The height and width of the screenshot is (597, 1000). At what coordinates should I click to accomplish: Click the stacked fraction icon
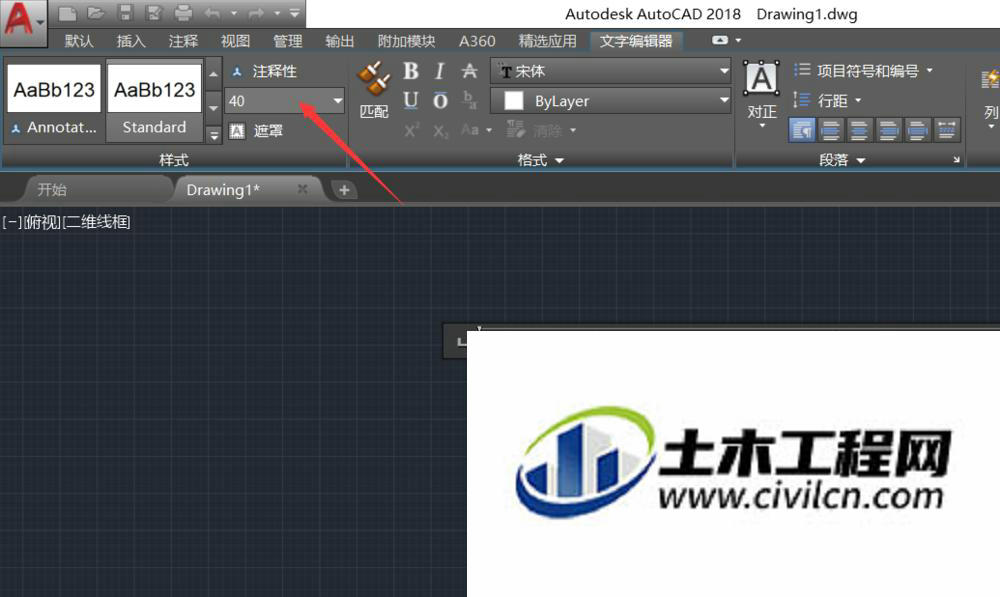(x=469, y=100)
